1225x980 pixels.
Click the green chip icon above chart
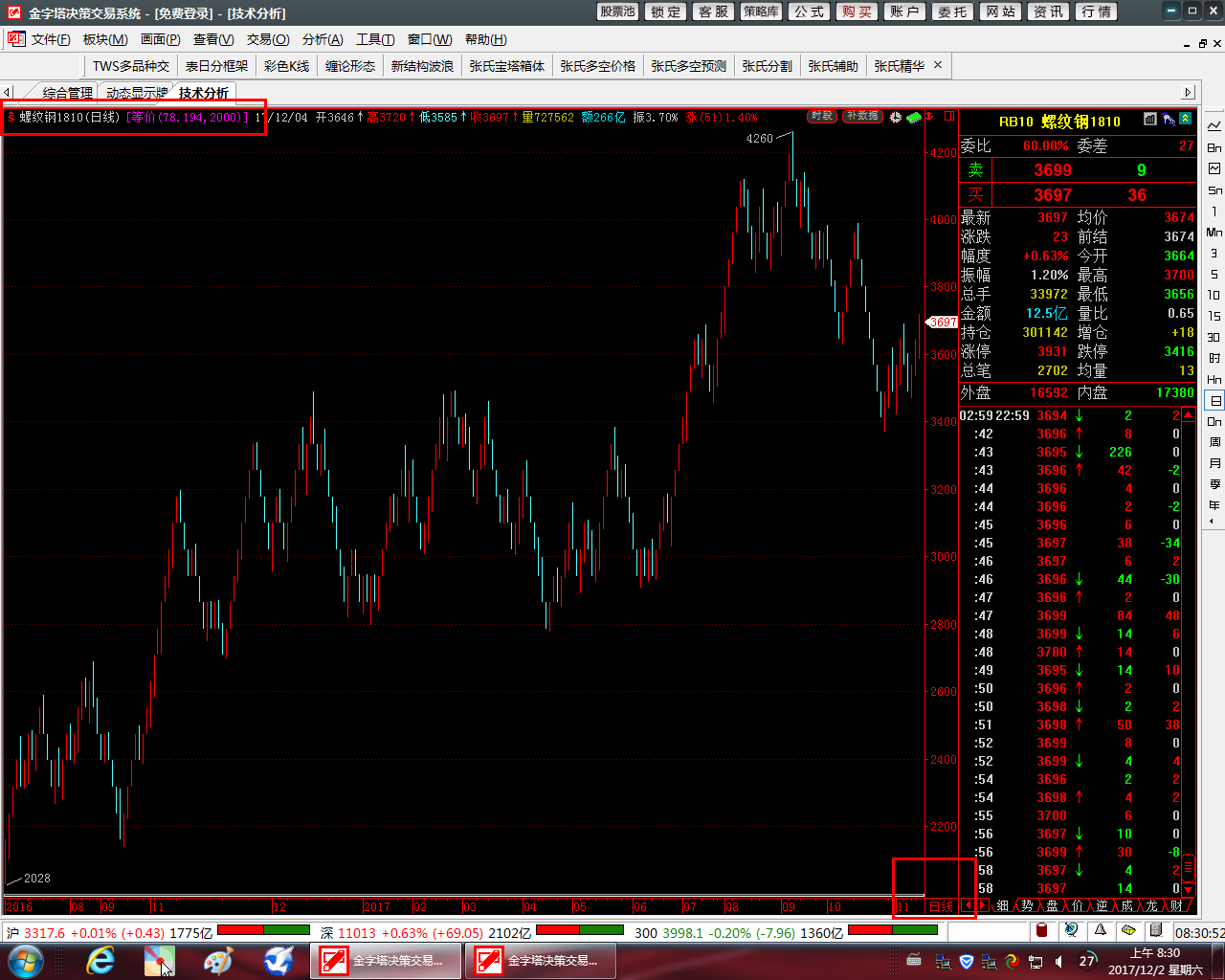pyautogui.click(x=914, y=117)
